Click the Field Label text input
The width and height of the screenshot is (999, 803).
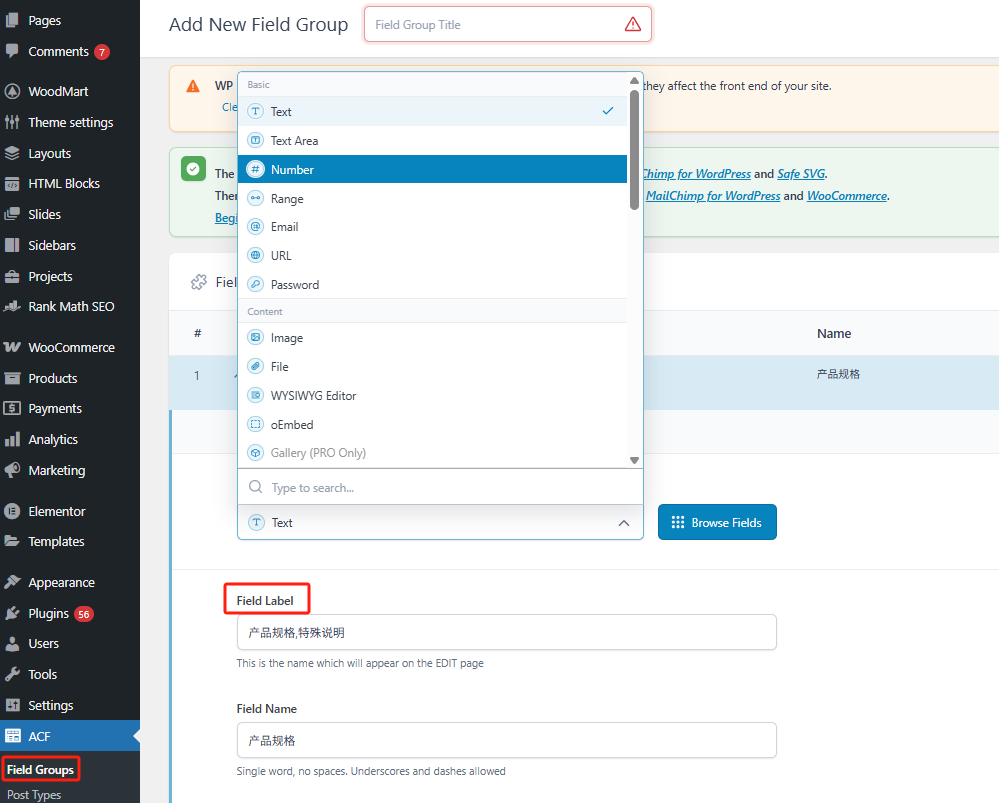click(x=507, y=632)
